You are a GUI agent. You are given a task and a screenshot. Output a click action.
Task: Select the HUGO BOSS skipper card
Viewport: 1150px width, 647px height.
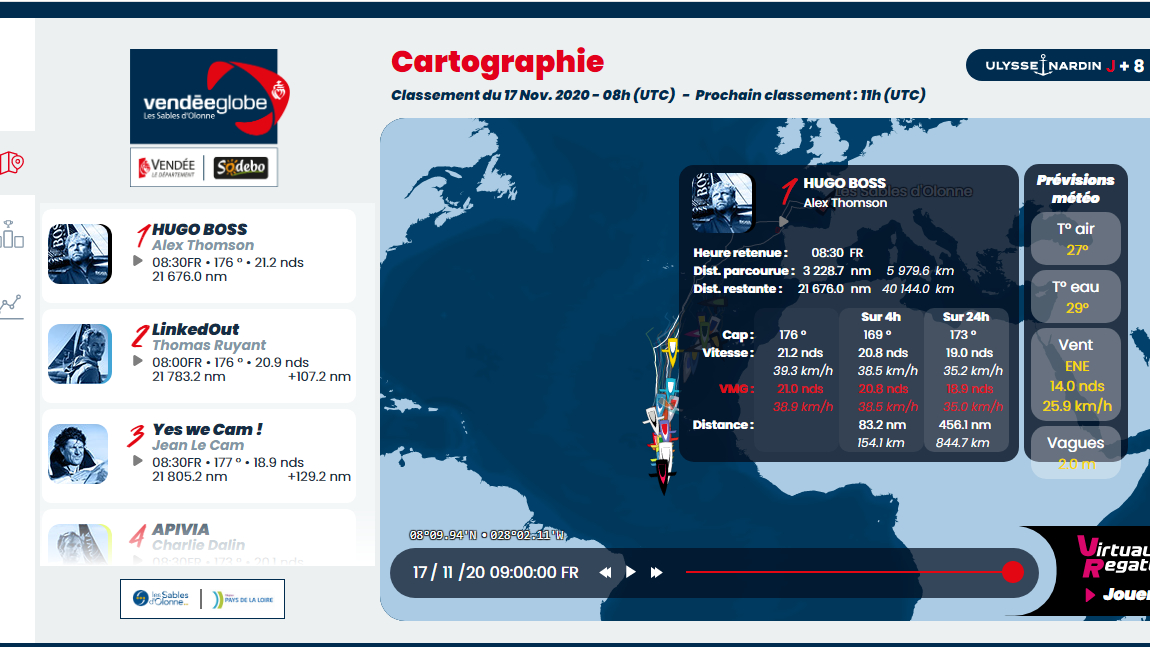[x=199, y=256]
